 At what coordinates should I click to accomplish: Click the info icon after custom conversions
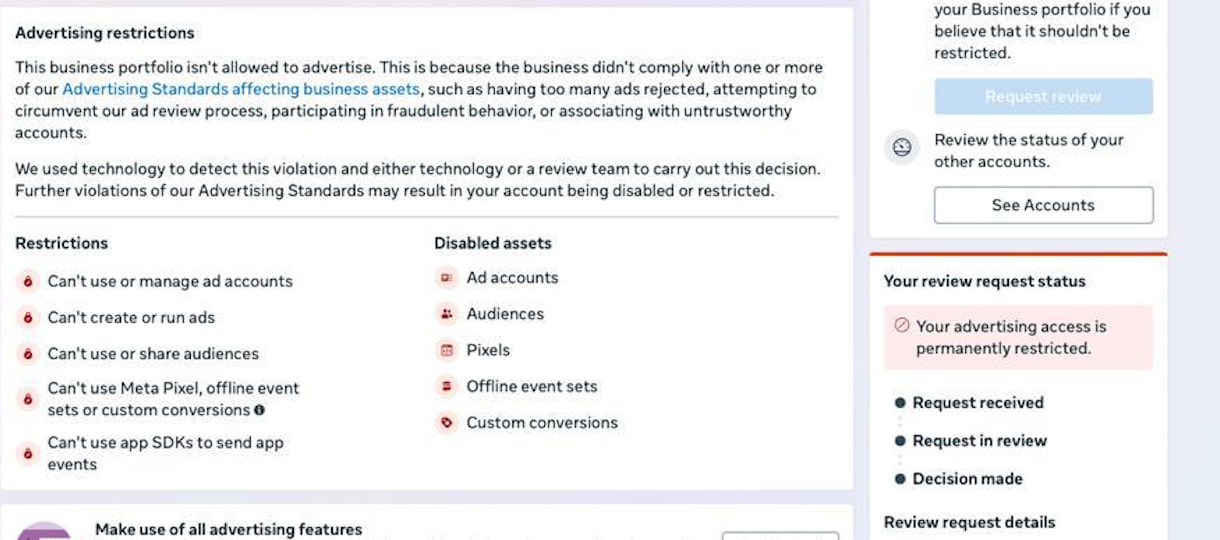tap(260, 410)
